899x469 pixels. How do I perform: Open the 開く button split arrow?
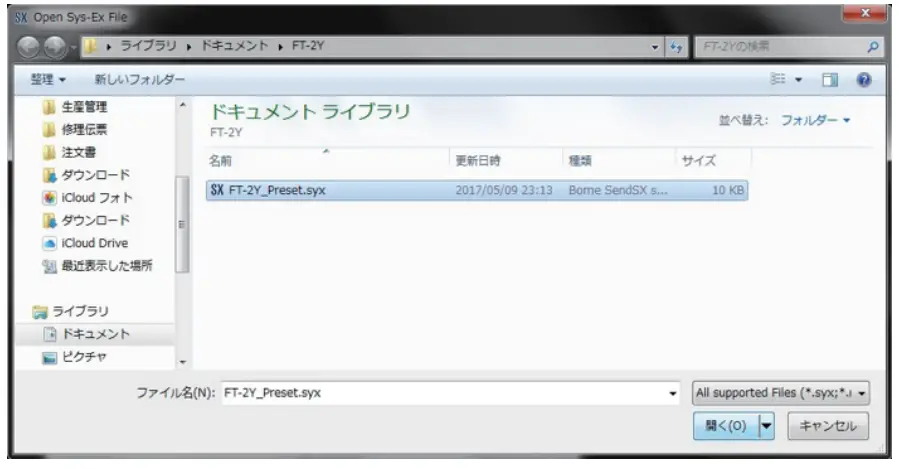767,426
